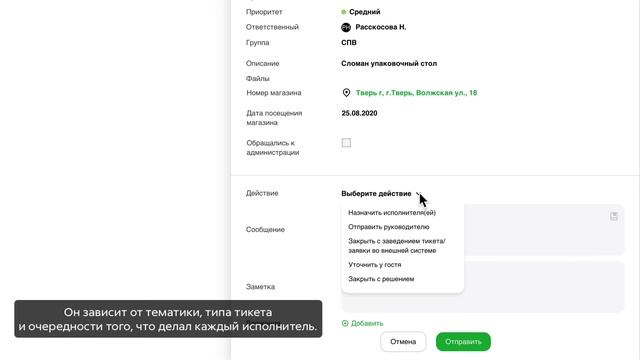Click the template icon in the message field
640x360 pixels.
(x=614, y=216)
